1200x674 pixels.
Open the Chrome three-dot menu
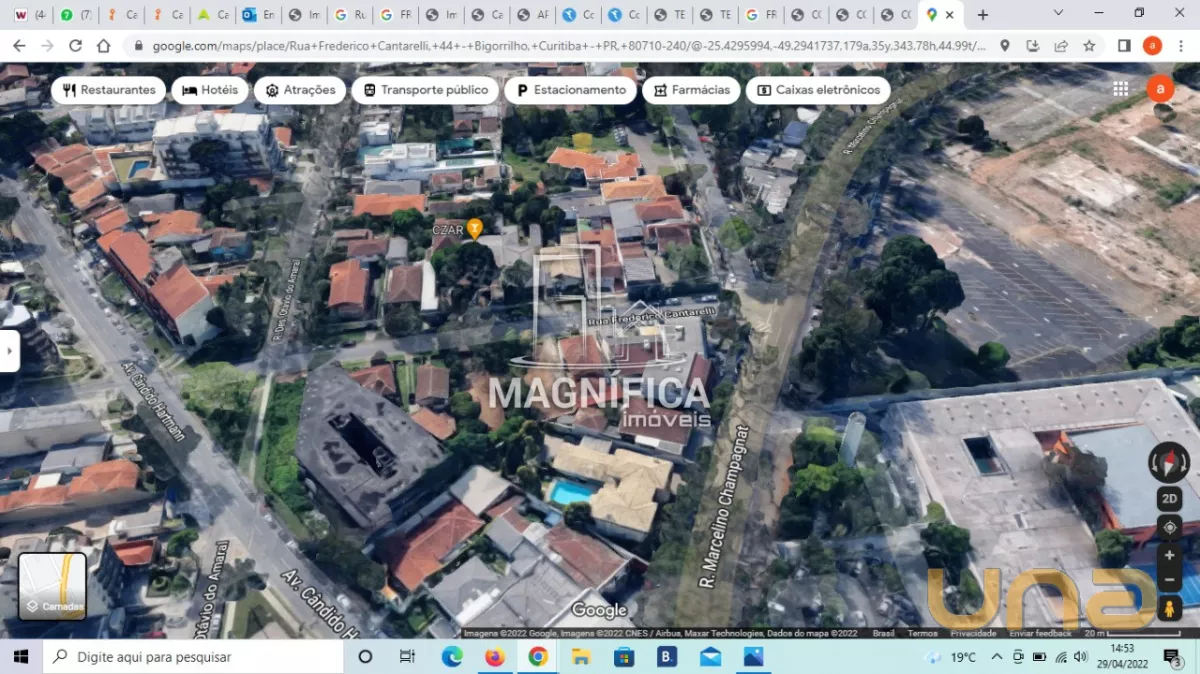[1180, 46]
